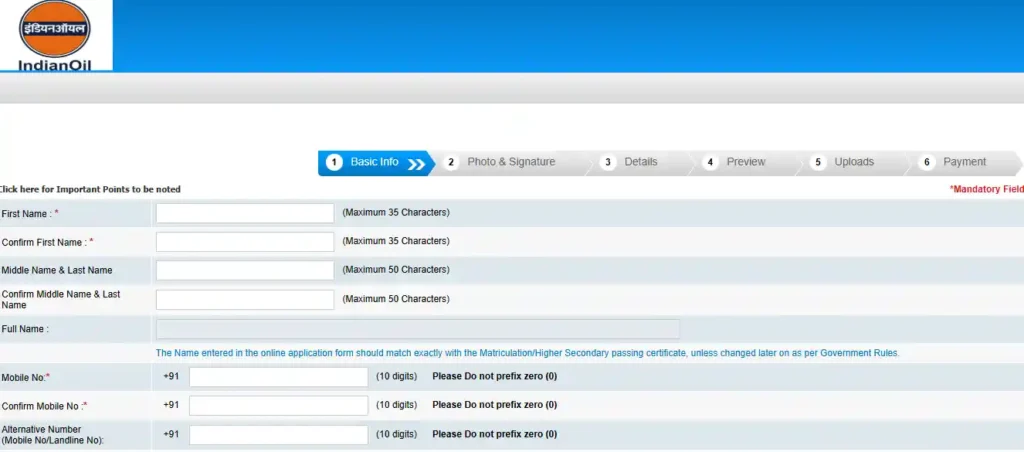Focus the Confirm Mobile No field
The image size is (1024, 452).
click(279, 405)
